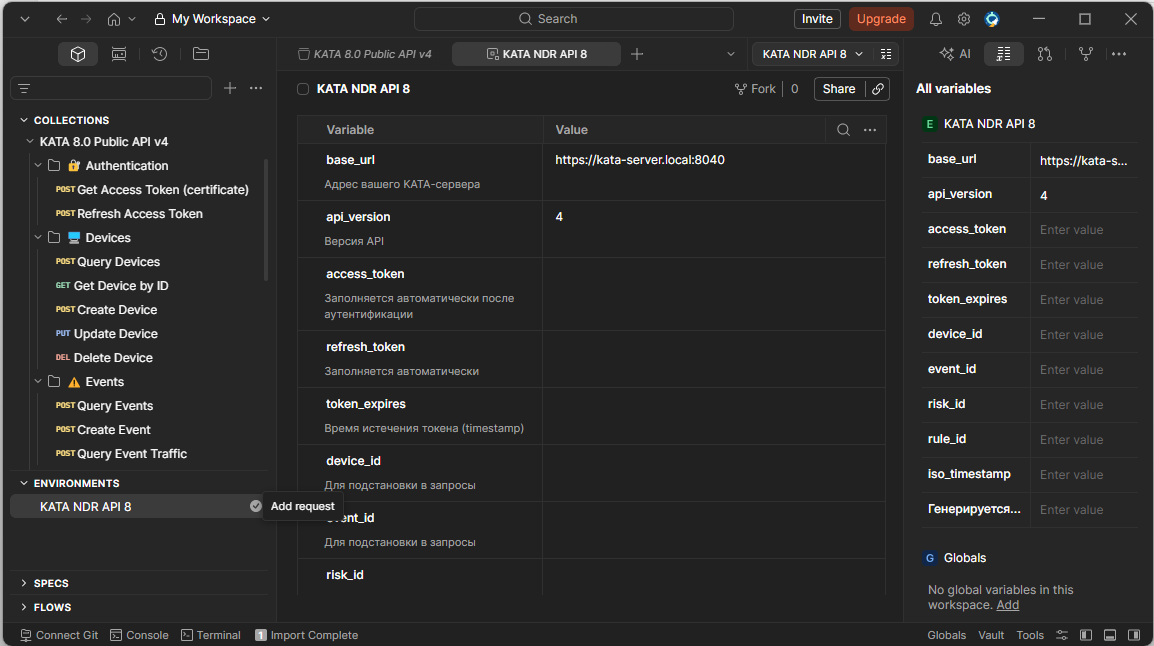Image resolution: width=1154 pixels, height=646 pixels.
Task: Open environment selector dropdown KATA NDR API 8
Action: 812,54
